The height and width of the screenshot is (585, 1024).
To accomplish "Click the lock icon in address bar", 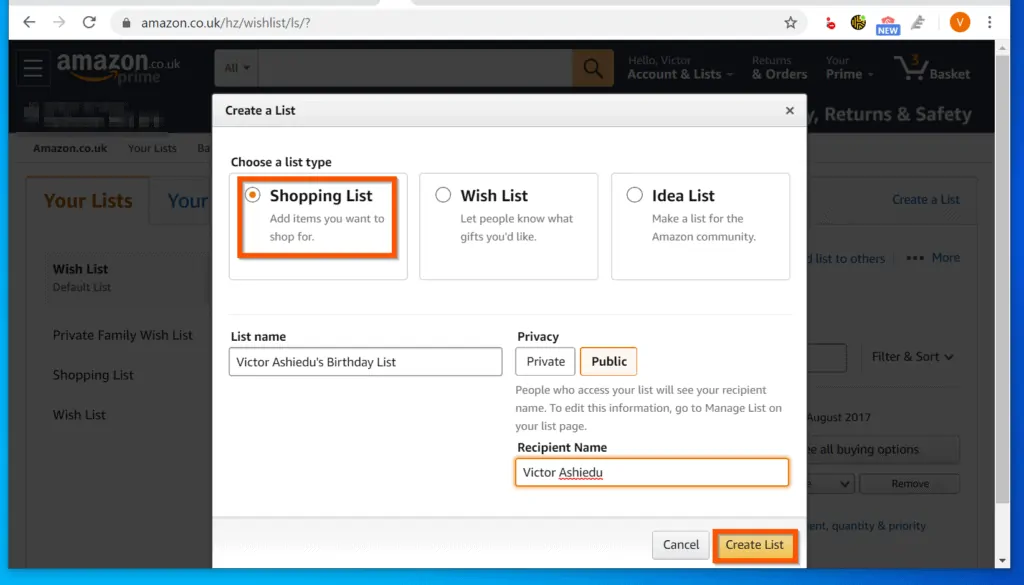I will 126,23.
